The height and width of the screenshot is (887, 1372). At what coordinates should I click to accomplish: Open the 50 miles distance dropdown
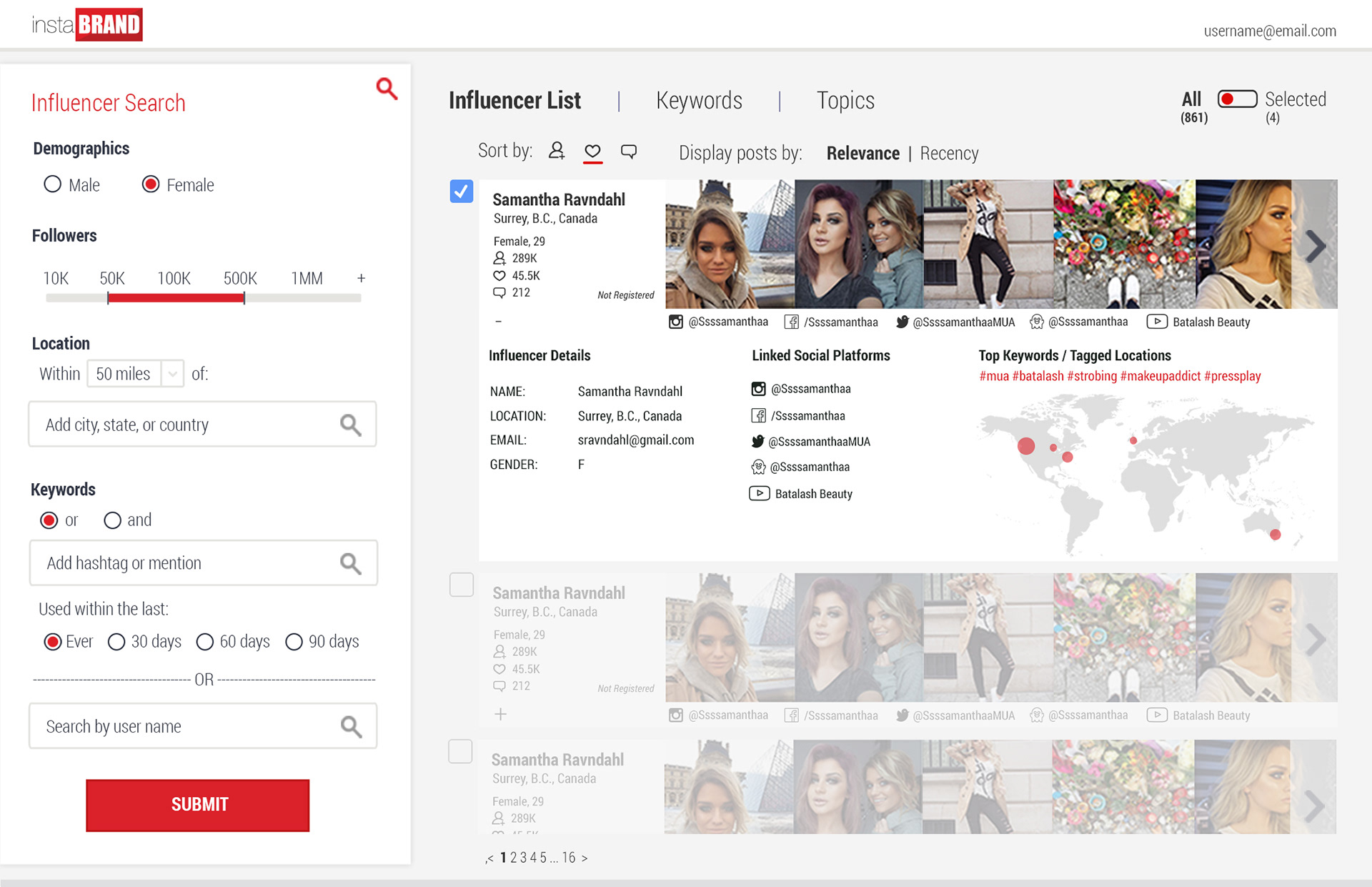pos(172,374)
